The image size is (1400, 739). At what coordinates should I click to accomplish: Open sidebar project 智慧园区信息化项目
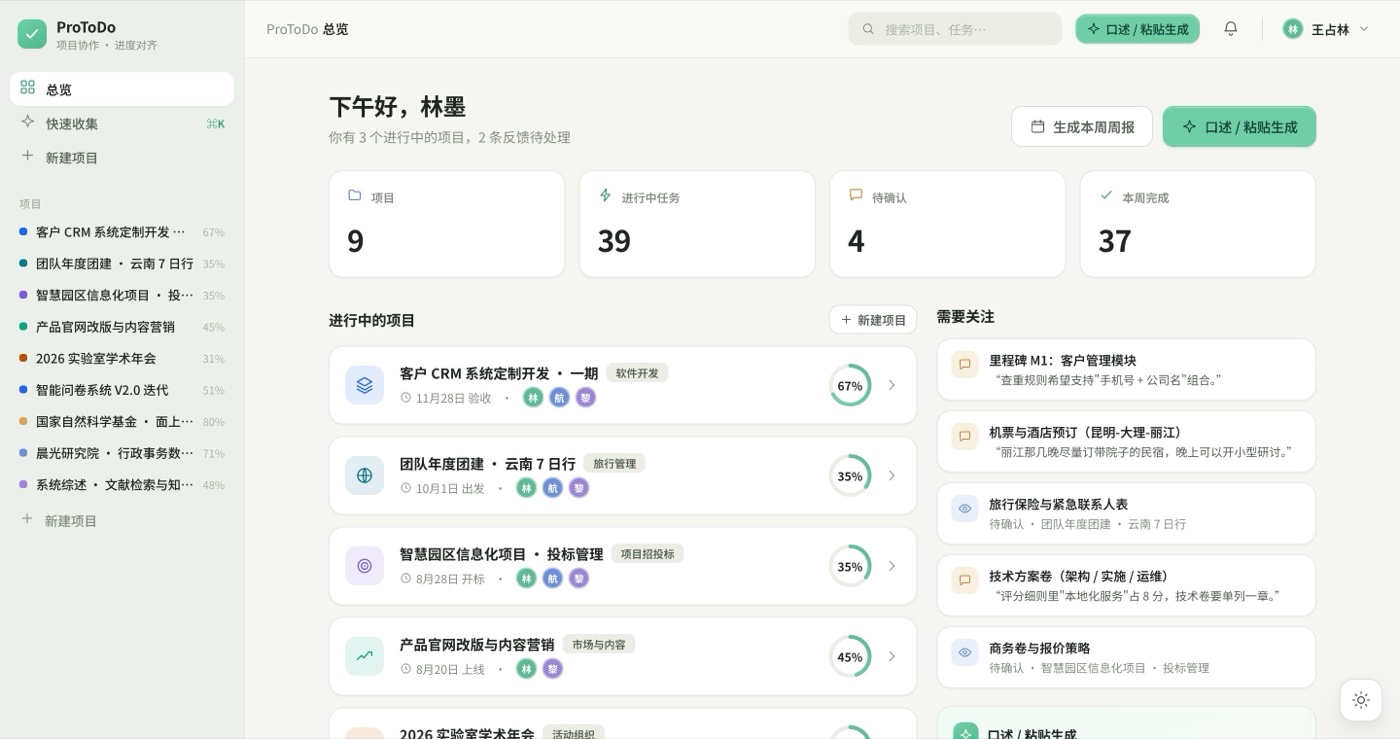coord(122,295)
